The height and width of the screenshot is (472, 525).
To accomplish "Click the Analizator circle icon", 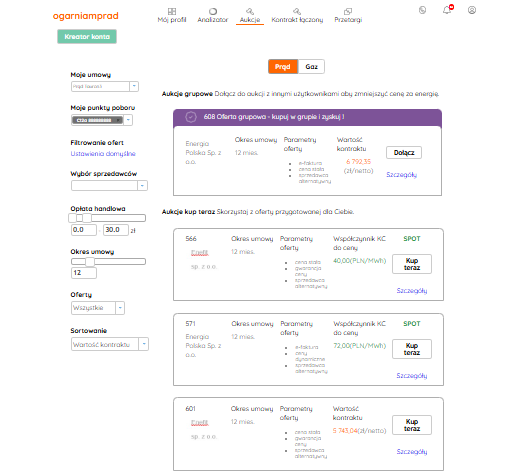I will 213,11.
